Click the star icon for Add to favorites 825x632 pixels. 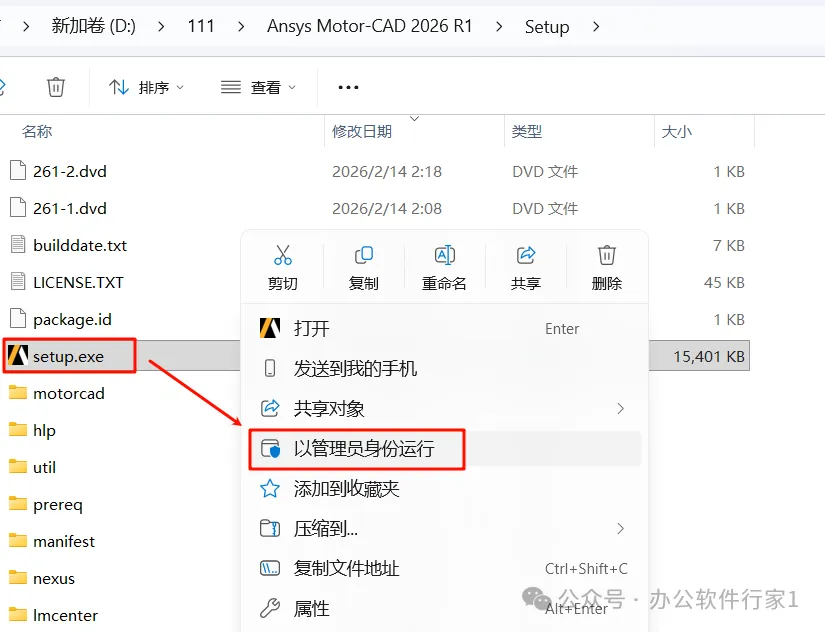click(270, 488)
